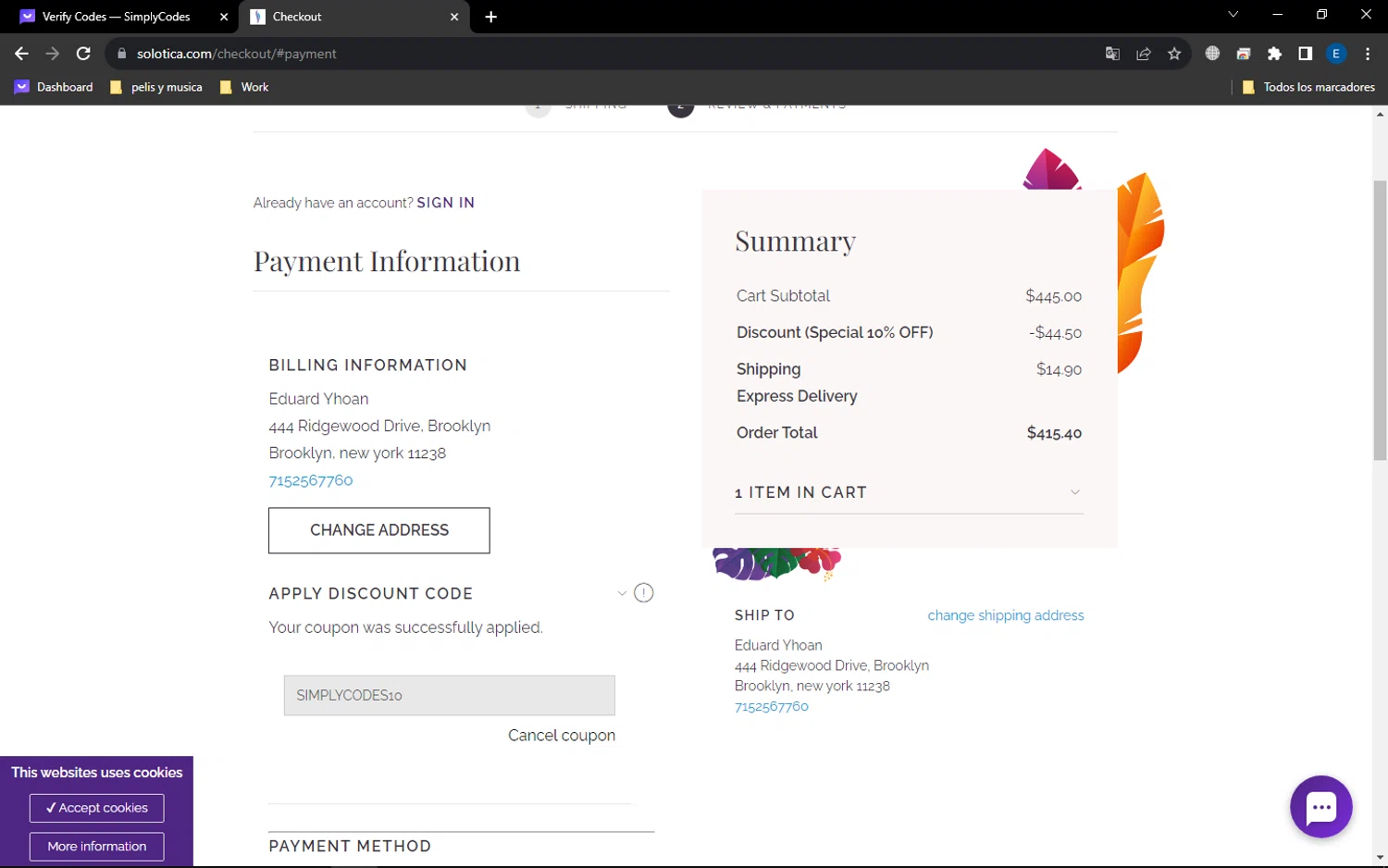Reload the checkout page

coord(83,54)
